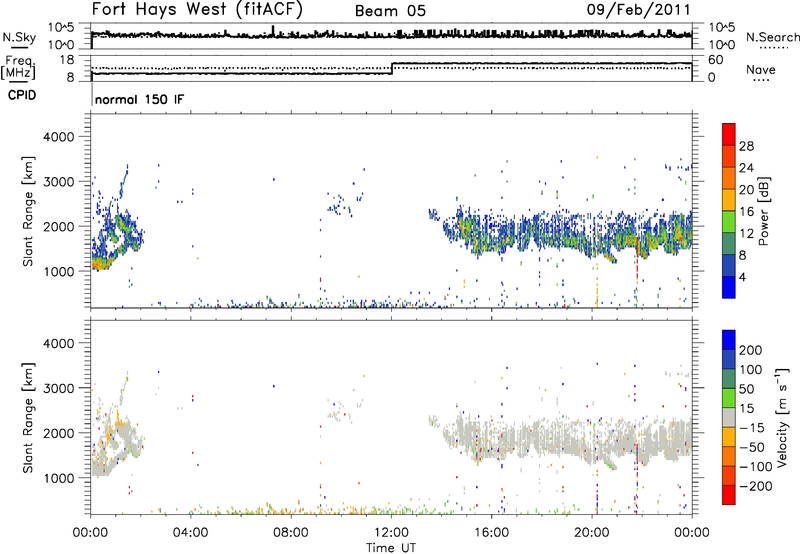Click the left '10^5' N.Sky axis value
Image resolution: width=800 pixels, height=554 pixels.
click(61, 28)
